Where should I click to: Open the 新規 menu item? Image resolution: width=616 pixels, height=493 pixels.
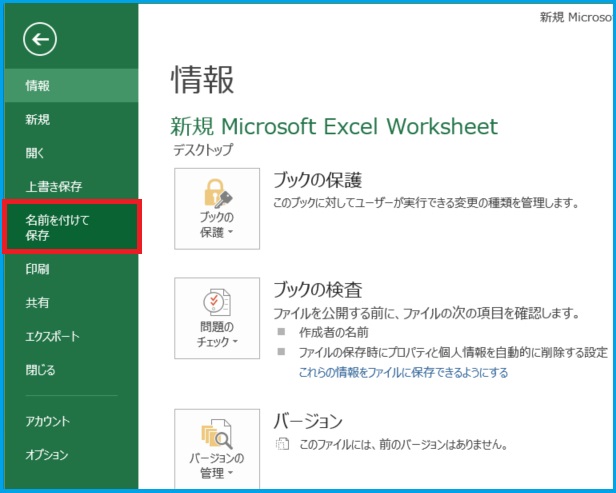[x=38, y=120]
